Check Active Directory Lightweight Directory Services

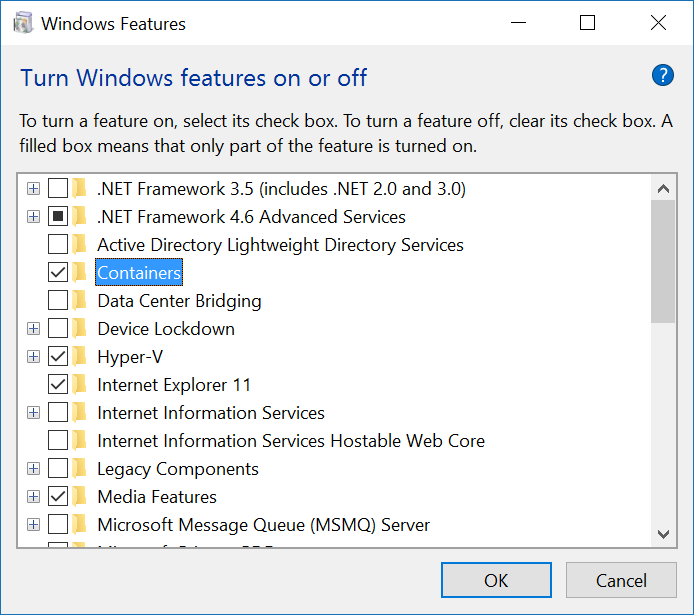[58, 244]
